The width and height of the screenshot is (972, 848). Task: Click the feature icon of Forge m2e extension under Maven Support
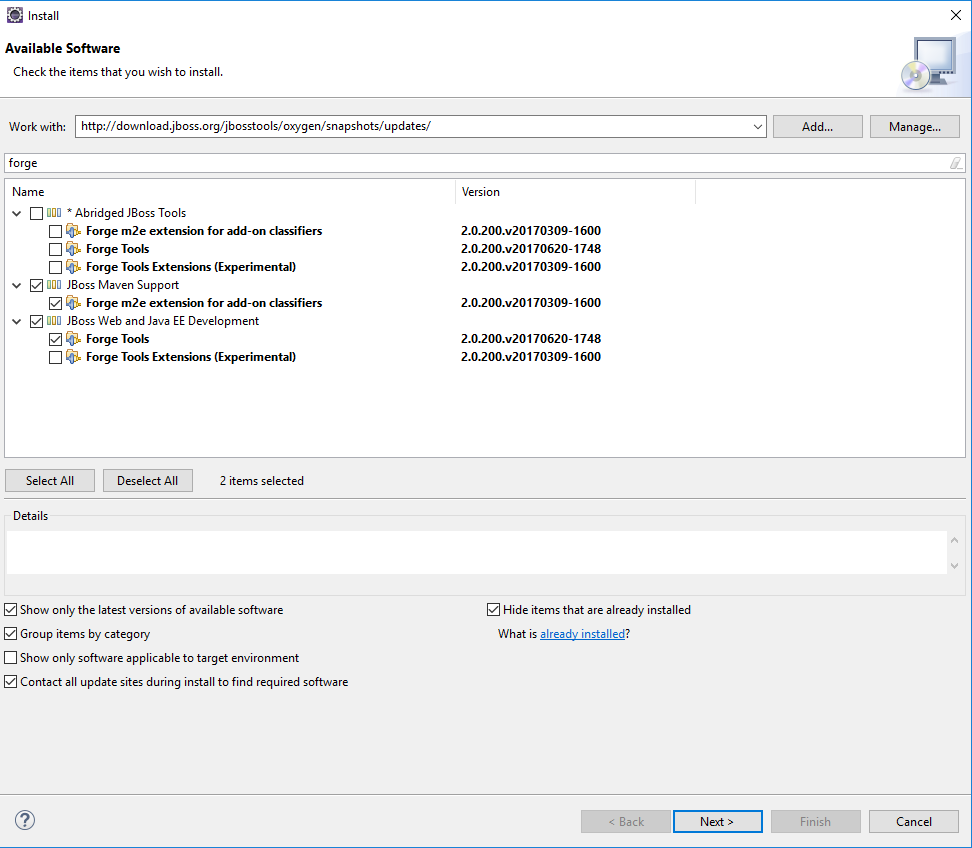point(73,303)
